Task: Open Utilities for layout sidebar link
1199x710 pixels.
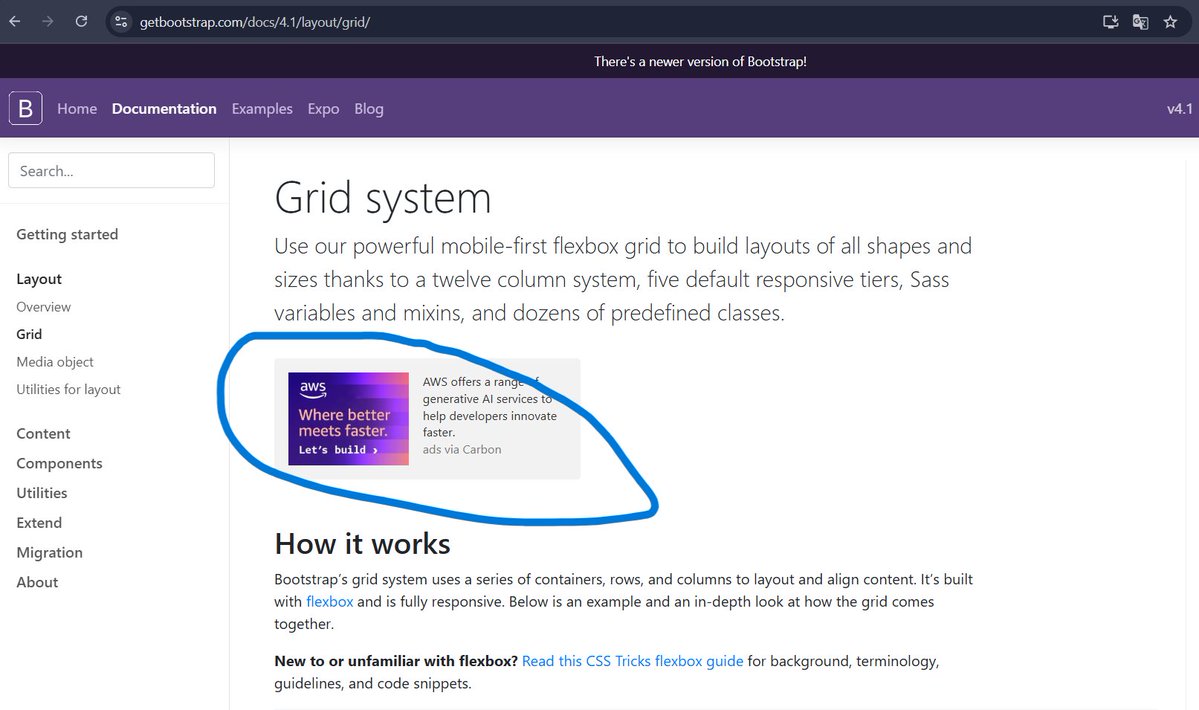Action: point(69,389)
